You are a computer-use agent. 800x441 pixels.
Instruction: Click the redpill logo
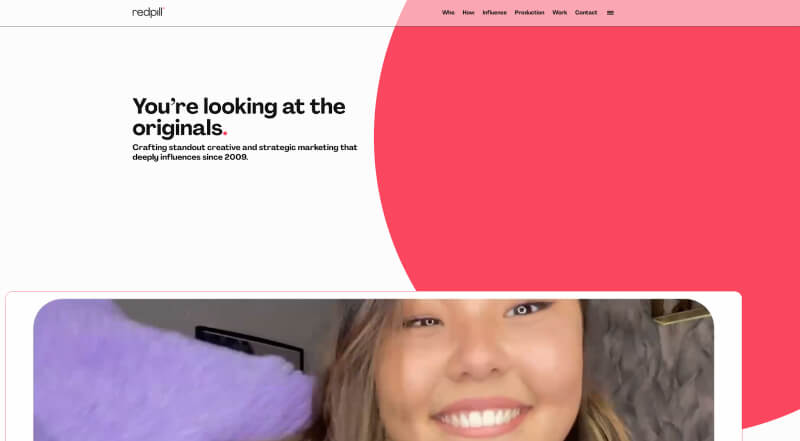148,12
